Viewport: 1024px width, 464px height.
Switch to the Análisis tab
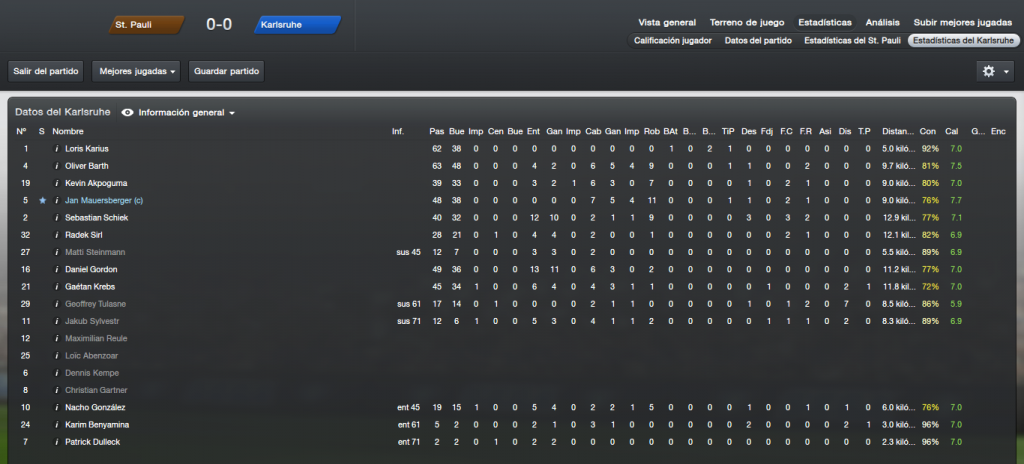pos(882,22)
